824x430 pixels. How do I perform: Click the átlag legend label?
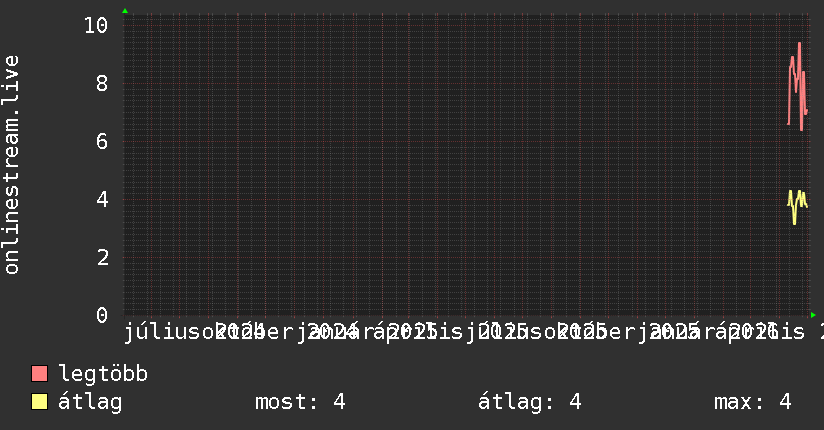tap(90, 402)
